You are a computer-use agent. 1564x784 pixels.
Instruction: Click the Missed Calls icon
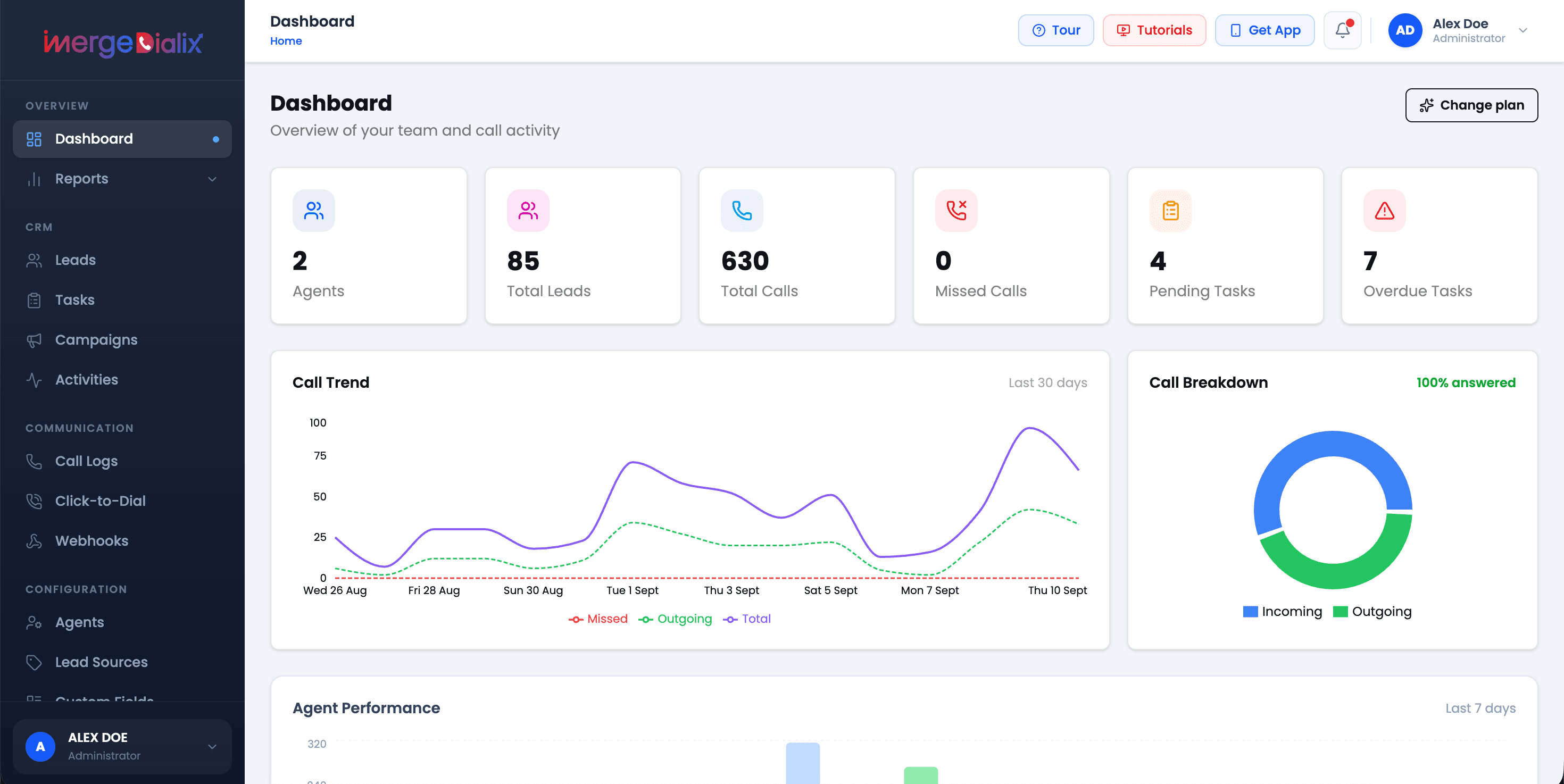(955, 211)
